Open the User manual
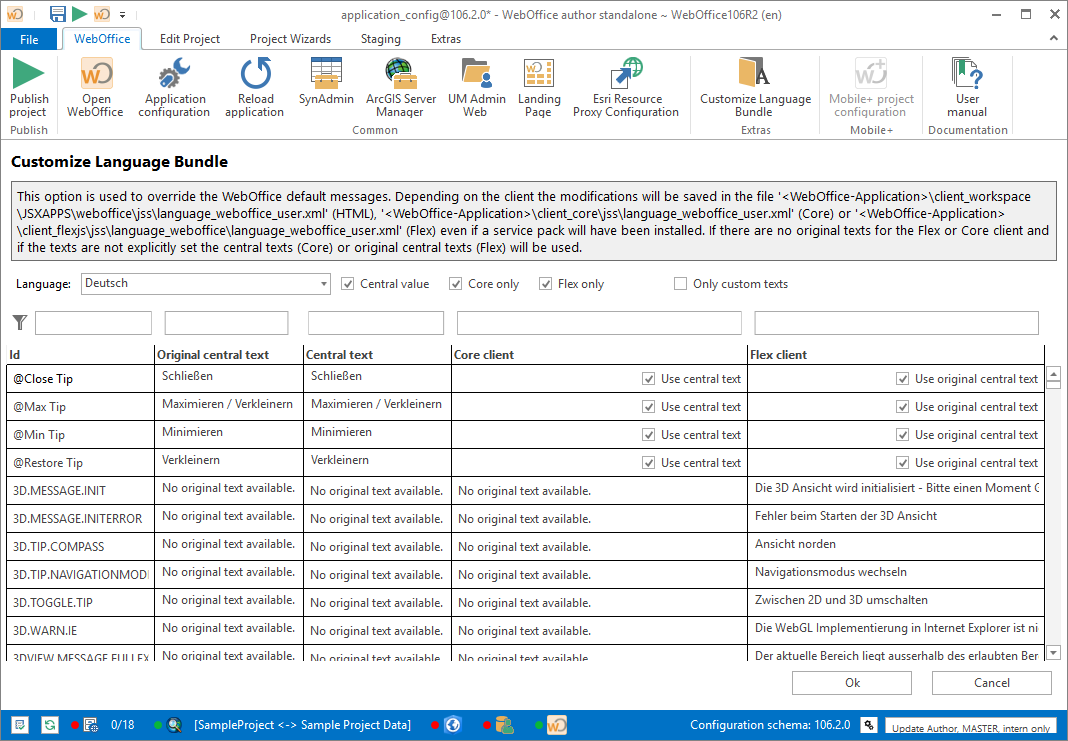 (x=966, y=90)
